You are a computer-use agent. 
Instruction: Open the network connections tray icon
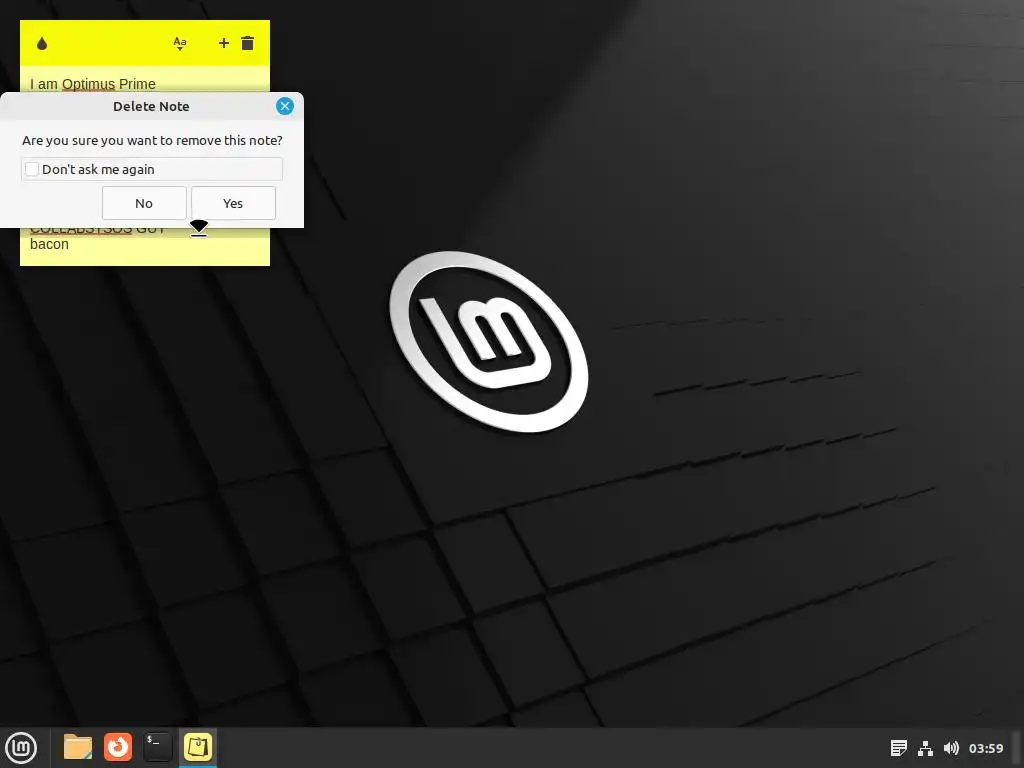[925, 748]
